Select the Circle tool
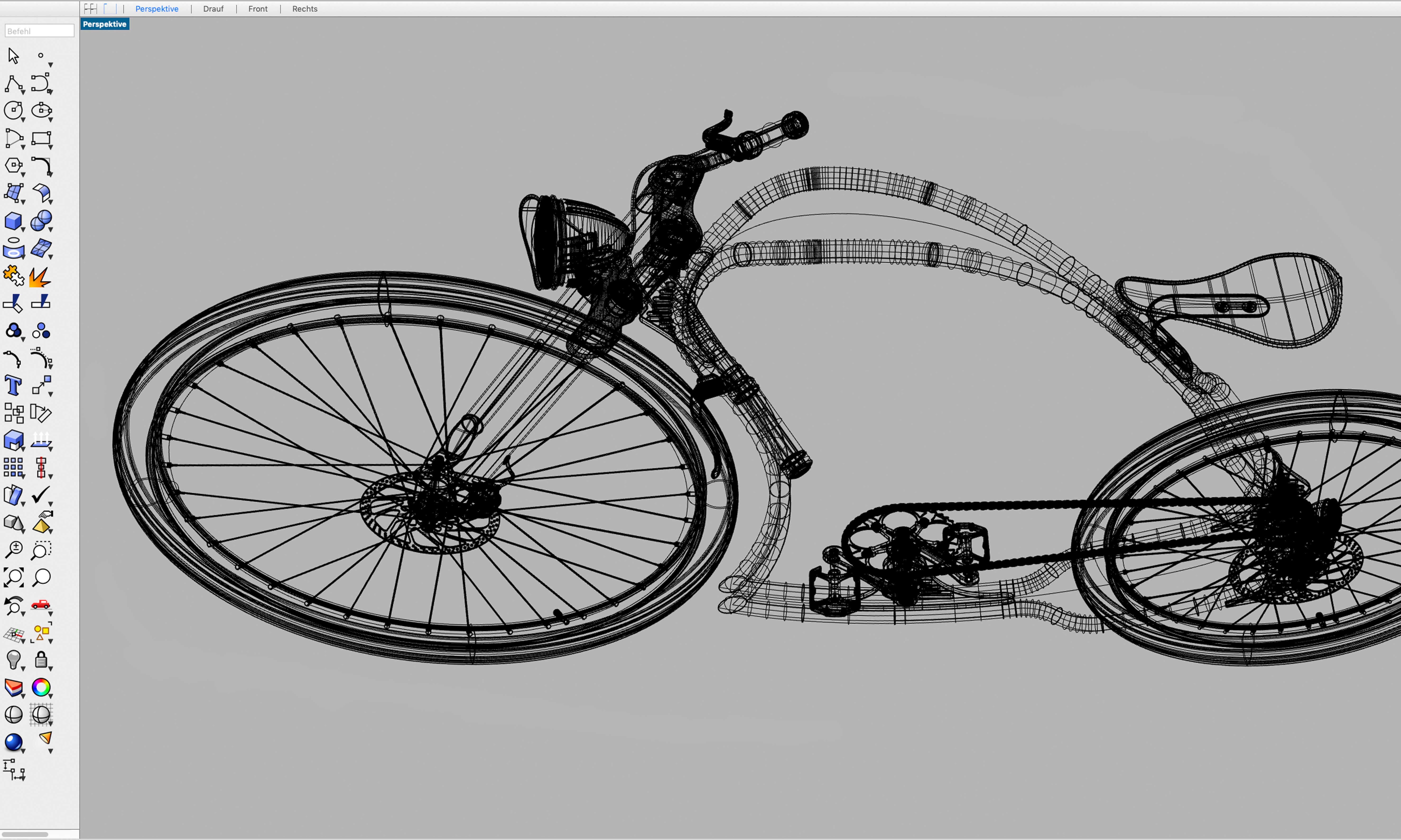Viewport: 1401px width, 840px height. (14, 110)
